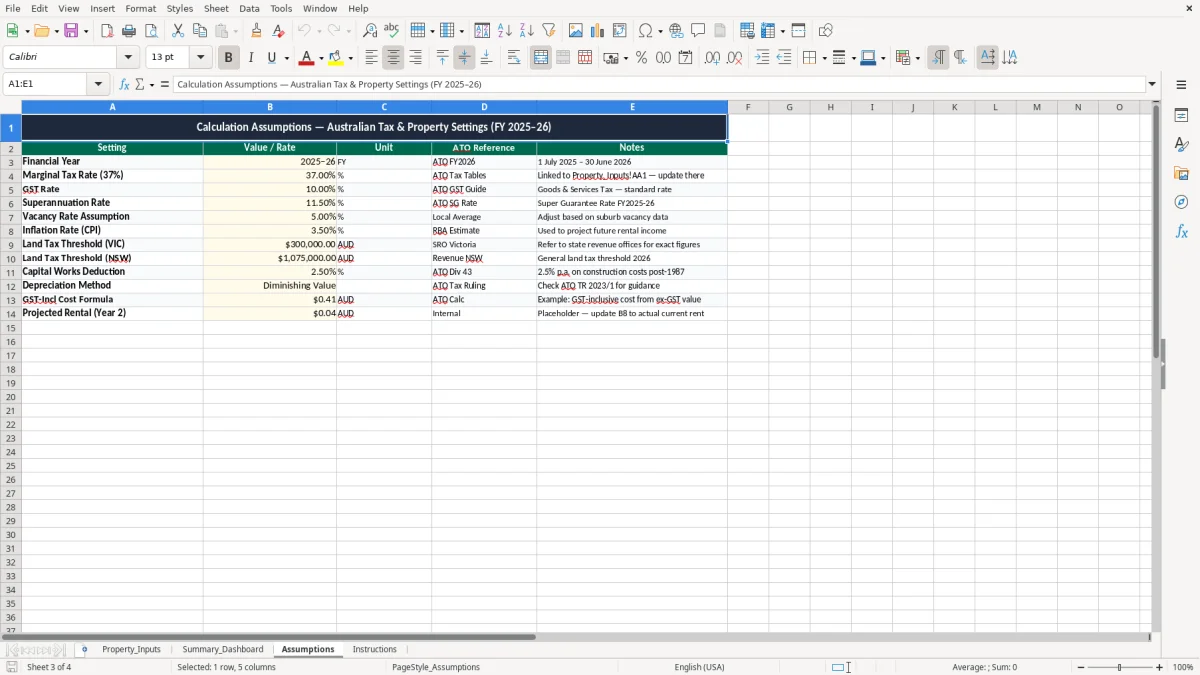Insert a hyperlink via toolbar icon
Screen dimensions: 1200x675
tap(676, 31)
